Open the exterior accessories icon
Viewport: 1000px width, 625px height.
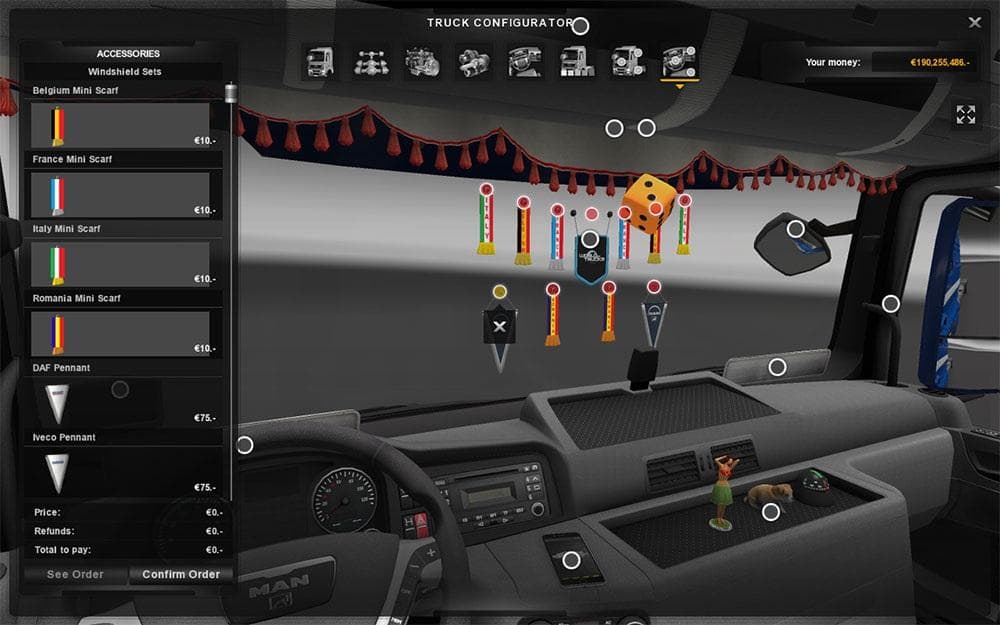pos(628,62)
